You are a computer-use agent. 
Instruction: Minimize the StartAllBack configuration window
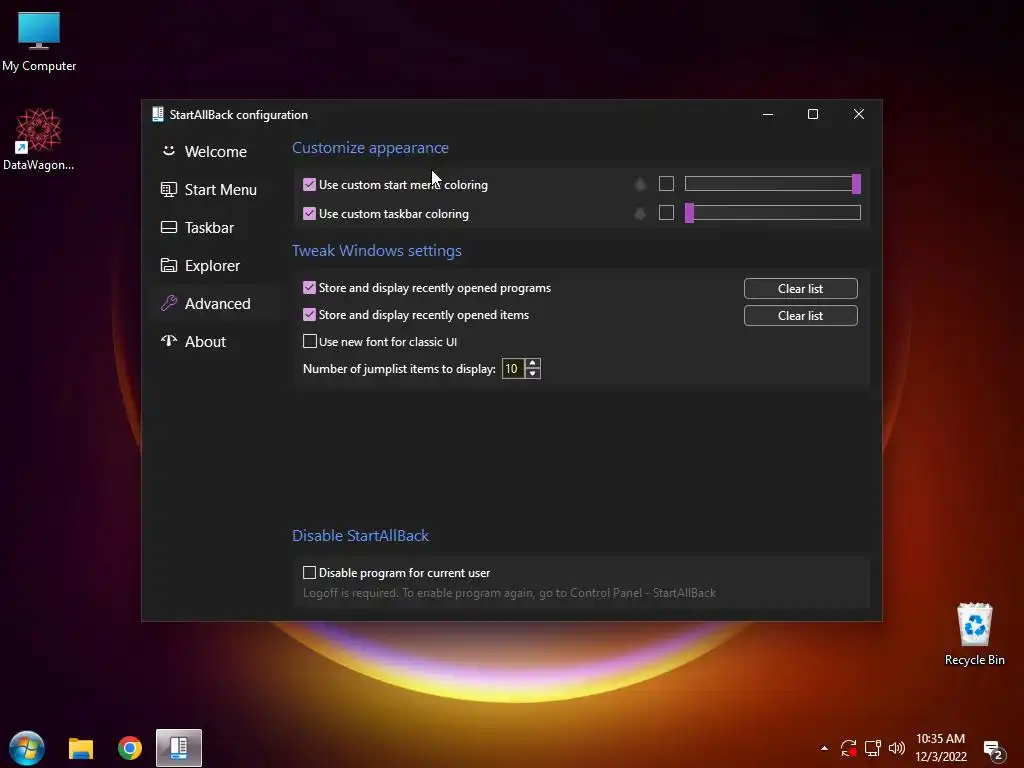point(768,114)
